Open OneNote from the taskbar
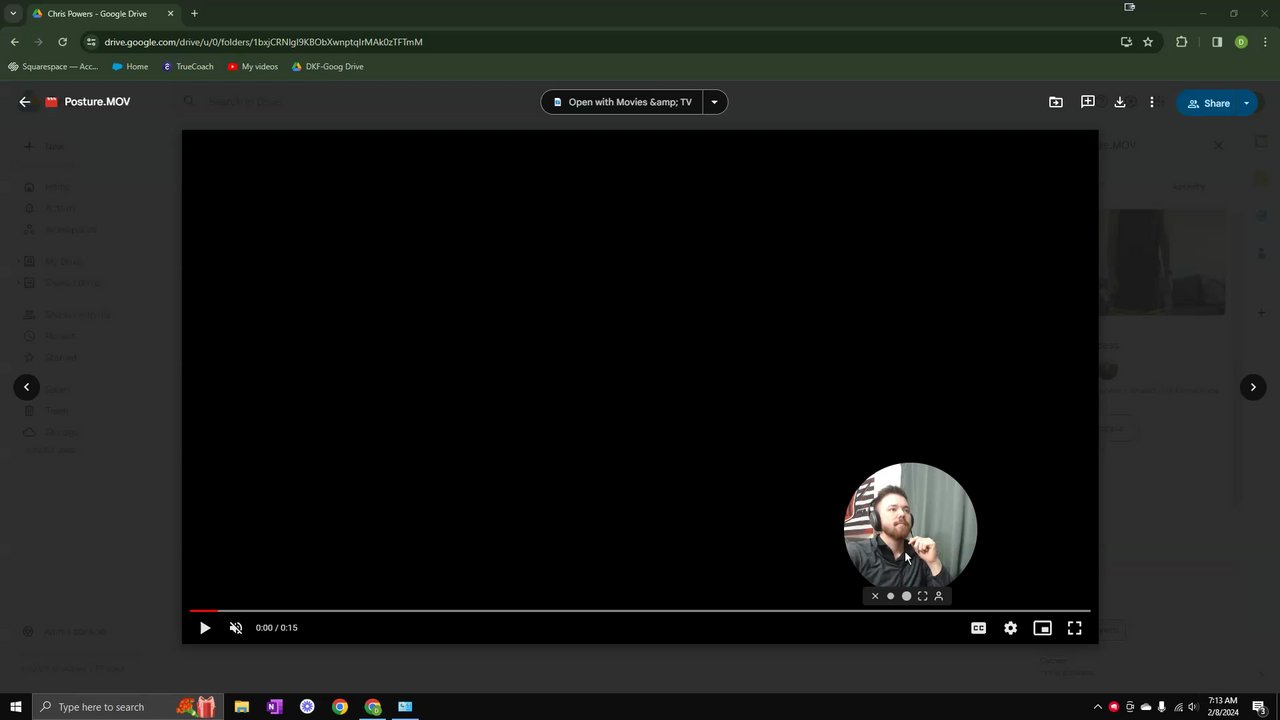 tap(274, 707)
